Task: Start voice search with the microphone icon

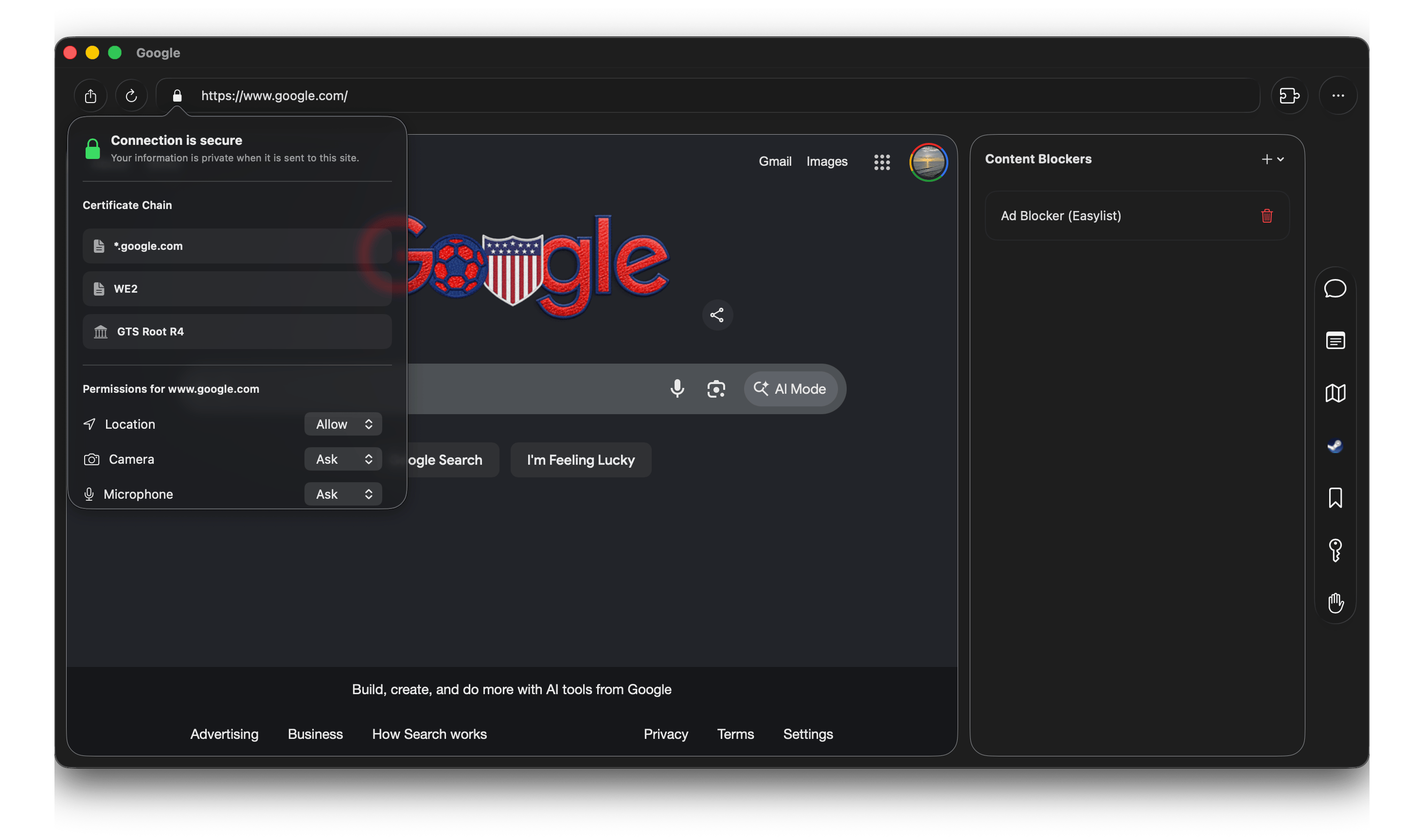Action: 677,389
